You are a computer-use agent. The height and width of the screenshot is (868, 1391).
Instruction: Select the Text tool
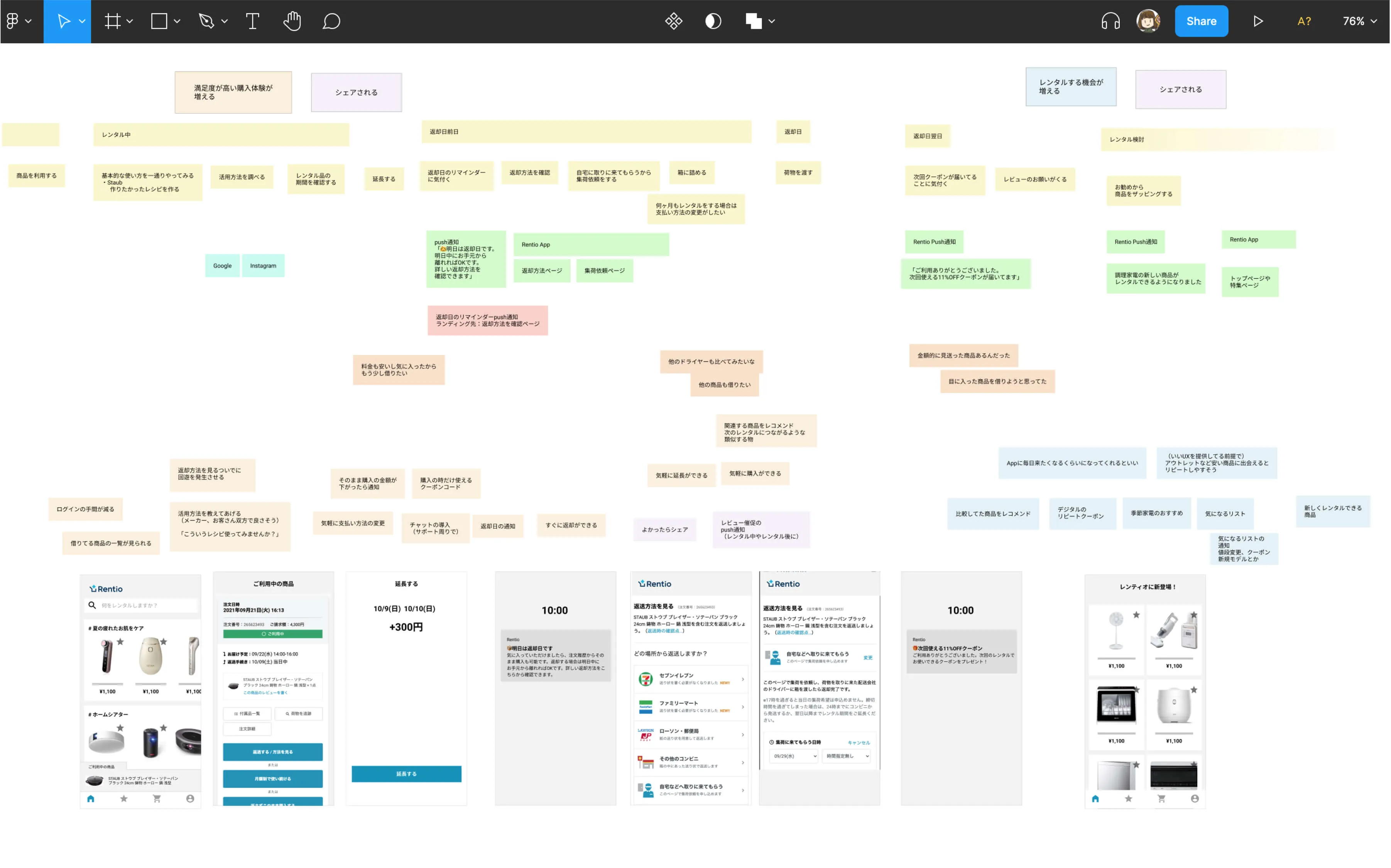coord(252,21)
